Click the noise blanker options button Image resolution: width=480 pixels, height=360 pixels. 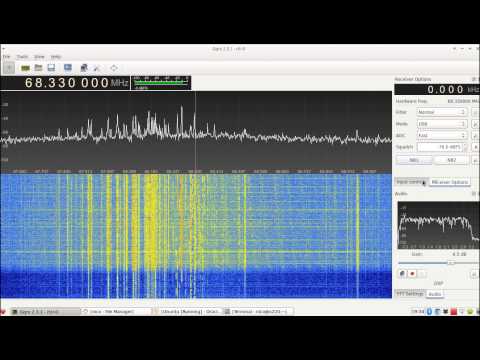[475, 160]
